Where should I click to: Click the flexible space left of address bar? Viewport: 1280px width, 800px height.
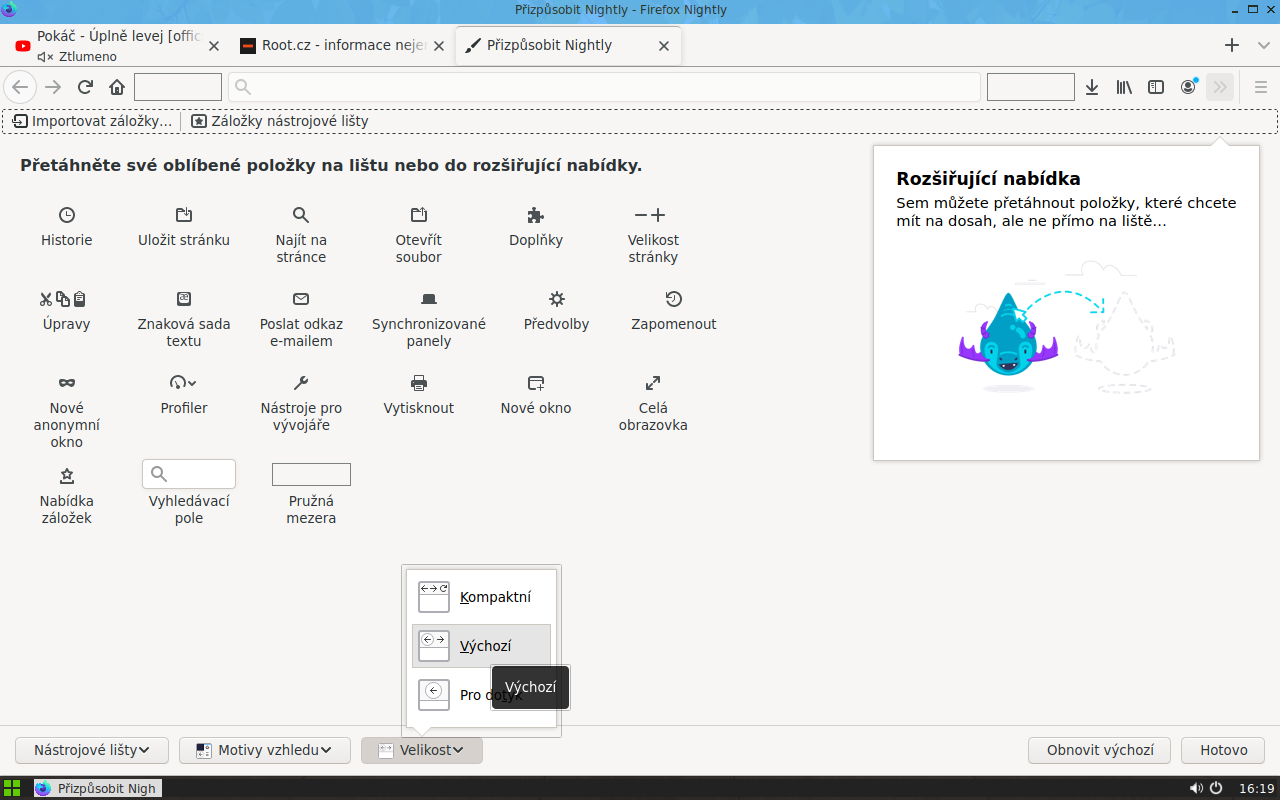[x=178, y=87]
